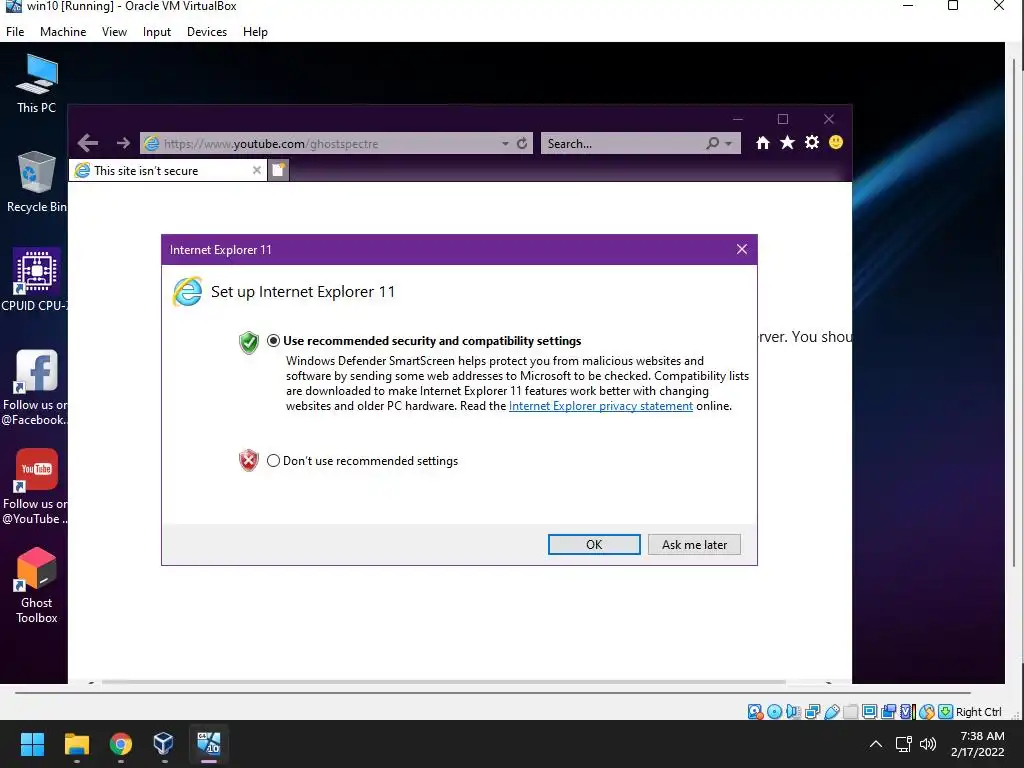This screenshot has height=768, width=1024.
Task: Open the VirtualBox View menu
Action: (x=114, y=31)
